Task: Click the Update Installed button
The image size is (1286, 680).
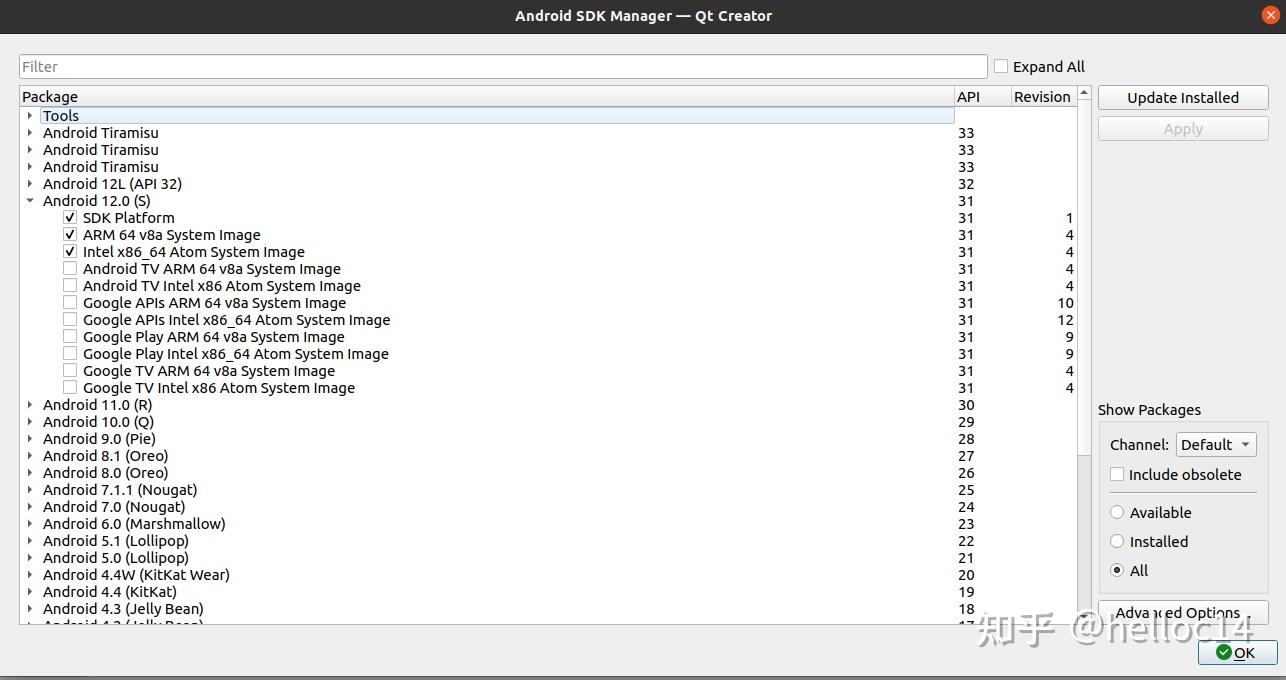Action: pos(1182,97)
